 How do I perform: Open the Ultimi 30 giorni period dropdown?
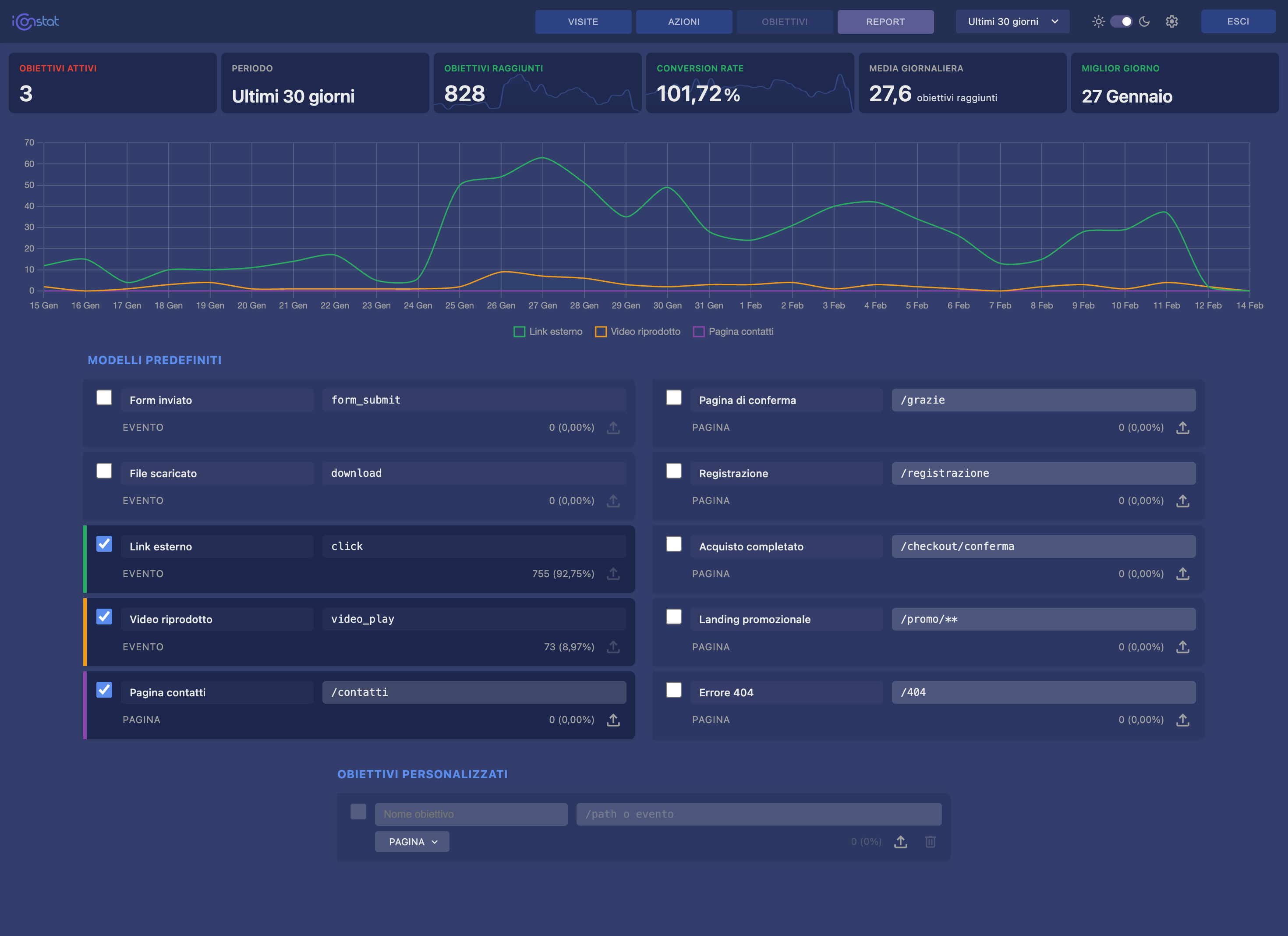1012,21
